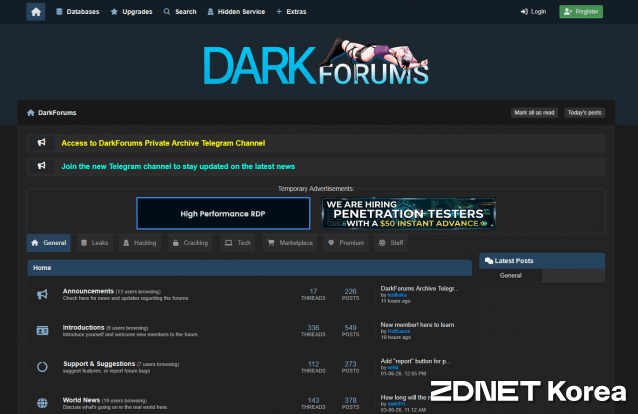
Task: Click the Penetration Testers hiring banner
Action: [x=409, y=214]
